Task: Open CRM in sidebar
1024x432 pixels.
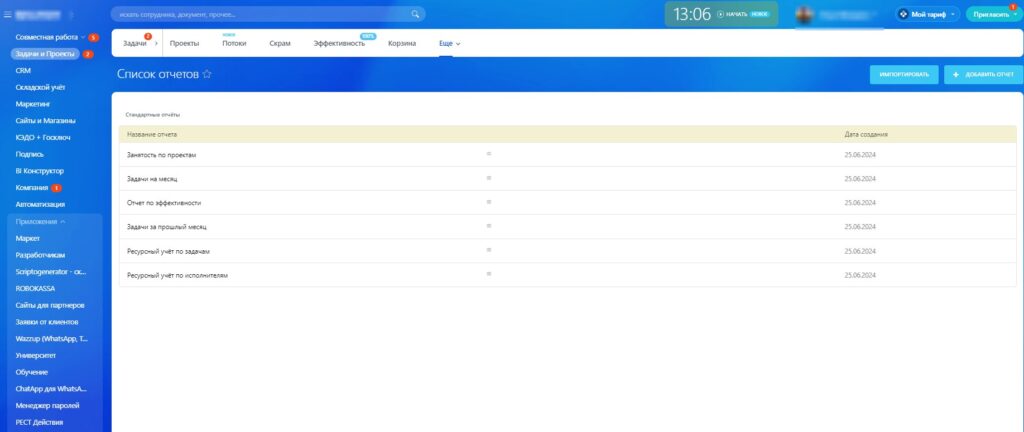Action: pos(23,70)
